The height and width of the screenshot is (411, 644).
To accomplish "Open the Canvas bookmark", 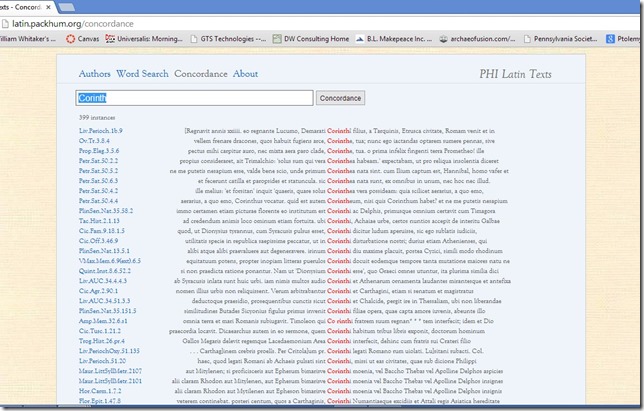I will coord(85,39).
